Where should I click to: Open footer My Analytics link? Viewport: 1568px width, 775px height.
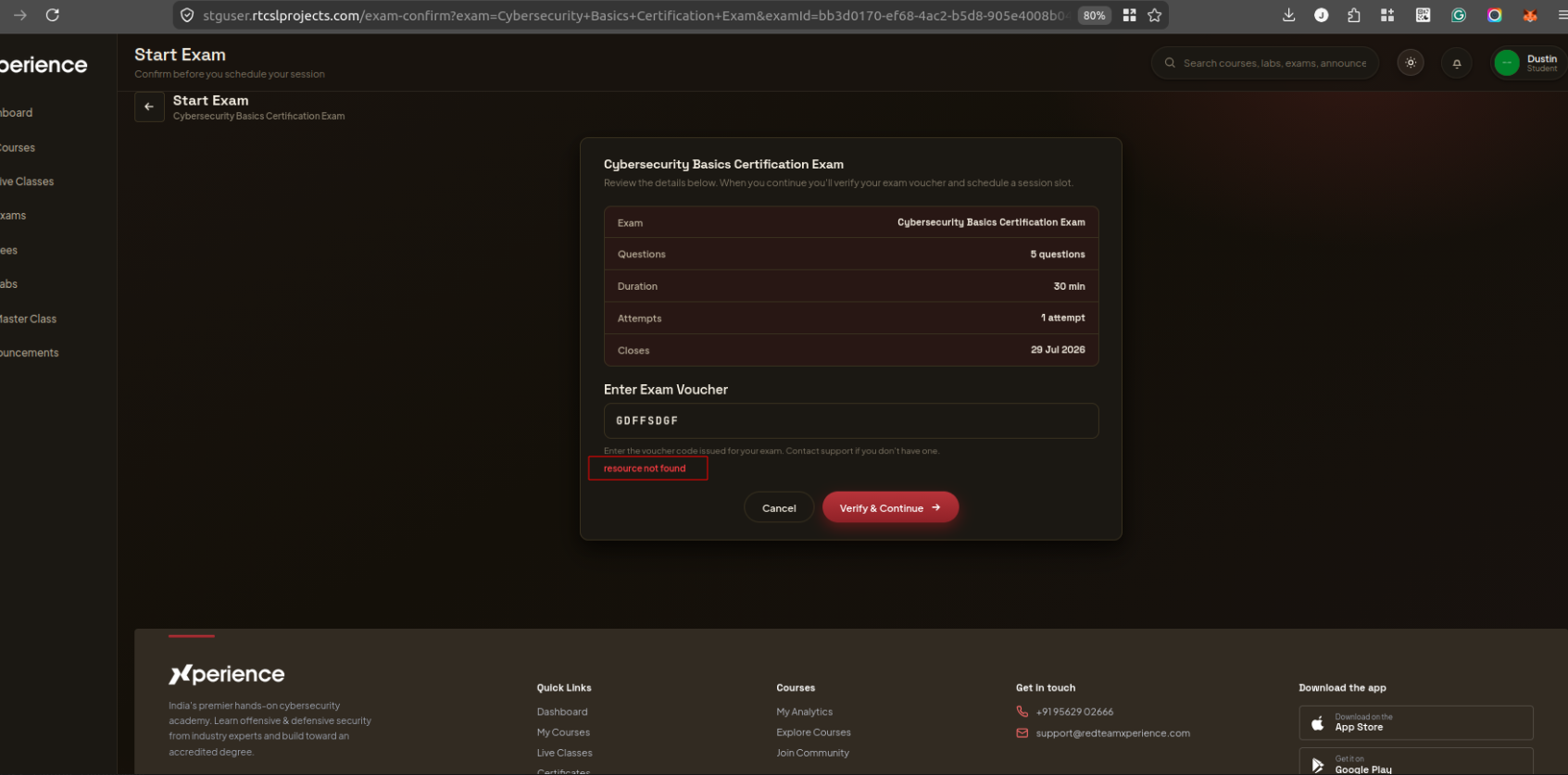click(x=805, y=712)
